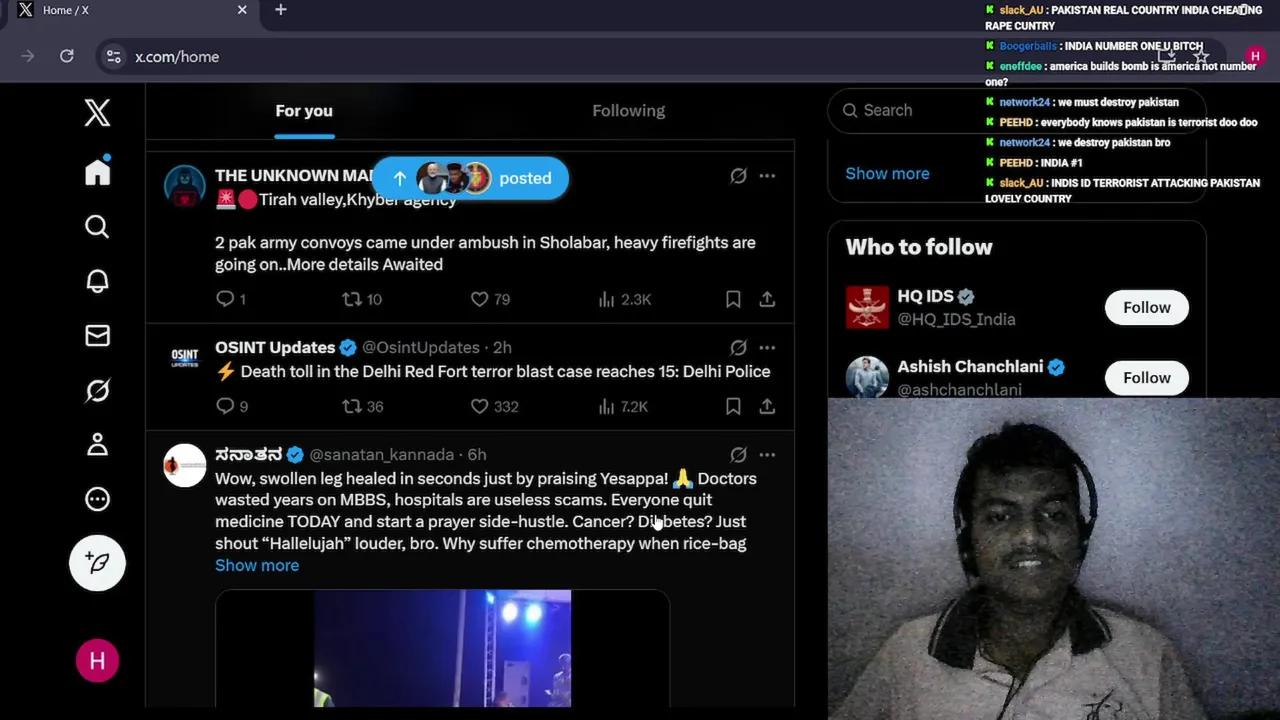Screen dimensions: 1280x720
Task: Open a new browser tab
Action: coord(281,10)
